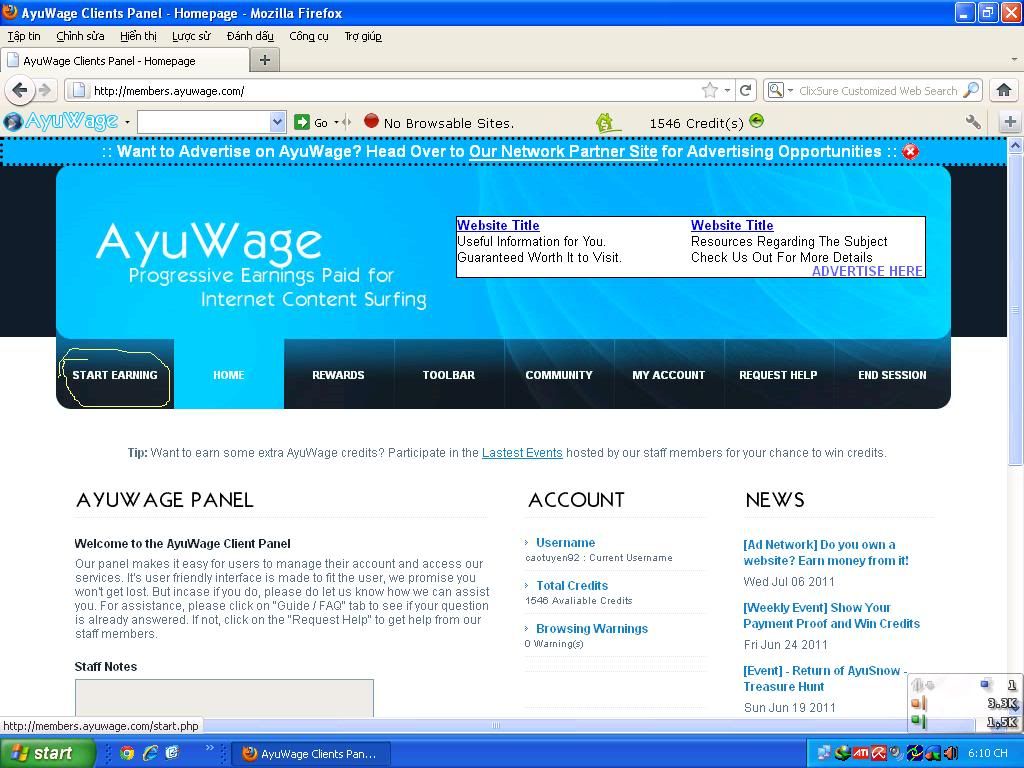Click the red No Browsable Sites indicator

point(371,121)
